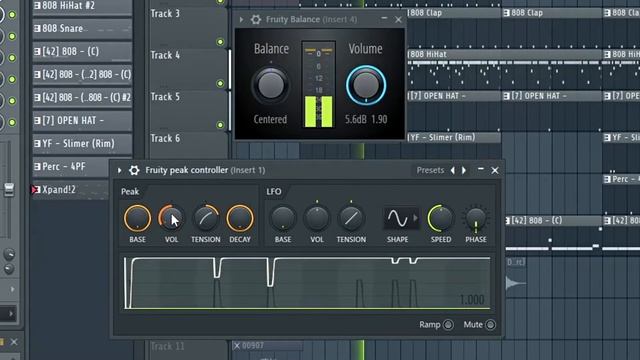
Task: Click the first YF - Slimer (Rim) clip in playlist
Action: click(454, 138)
